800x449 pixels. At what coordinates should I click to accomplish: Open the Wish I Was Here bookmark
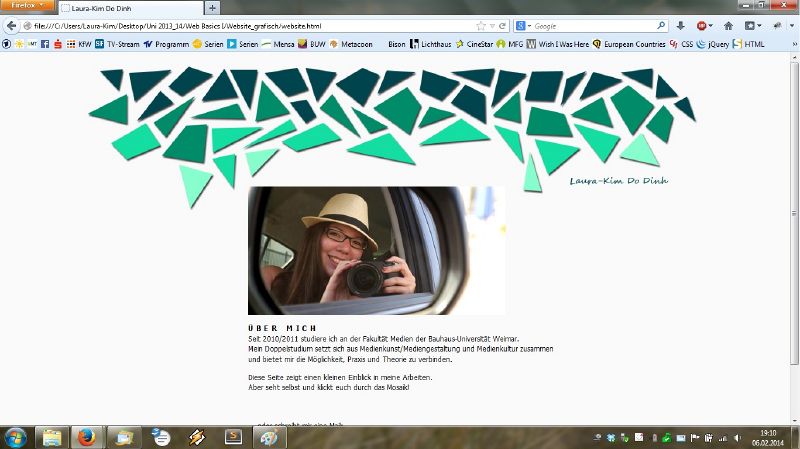click(558, 44)
